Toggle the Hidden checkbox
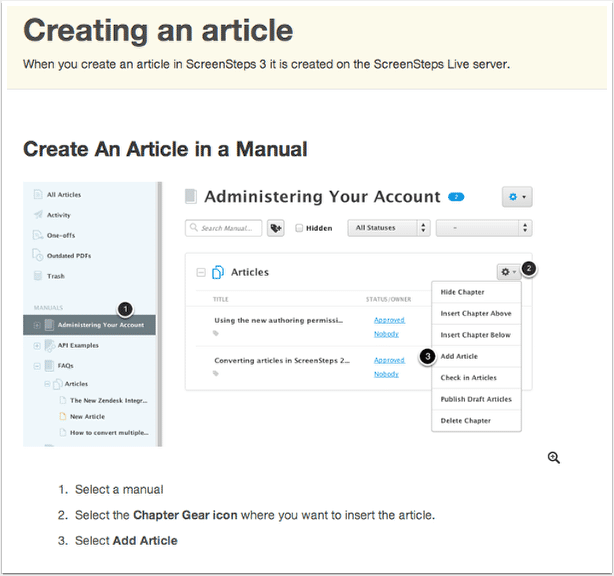 point(299,228)
